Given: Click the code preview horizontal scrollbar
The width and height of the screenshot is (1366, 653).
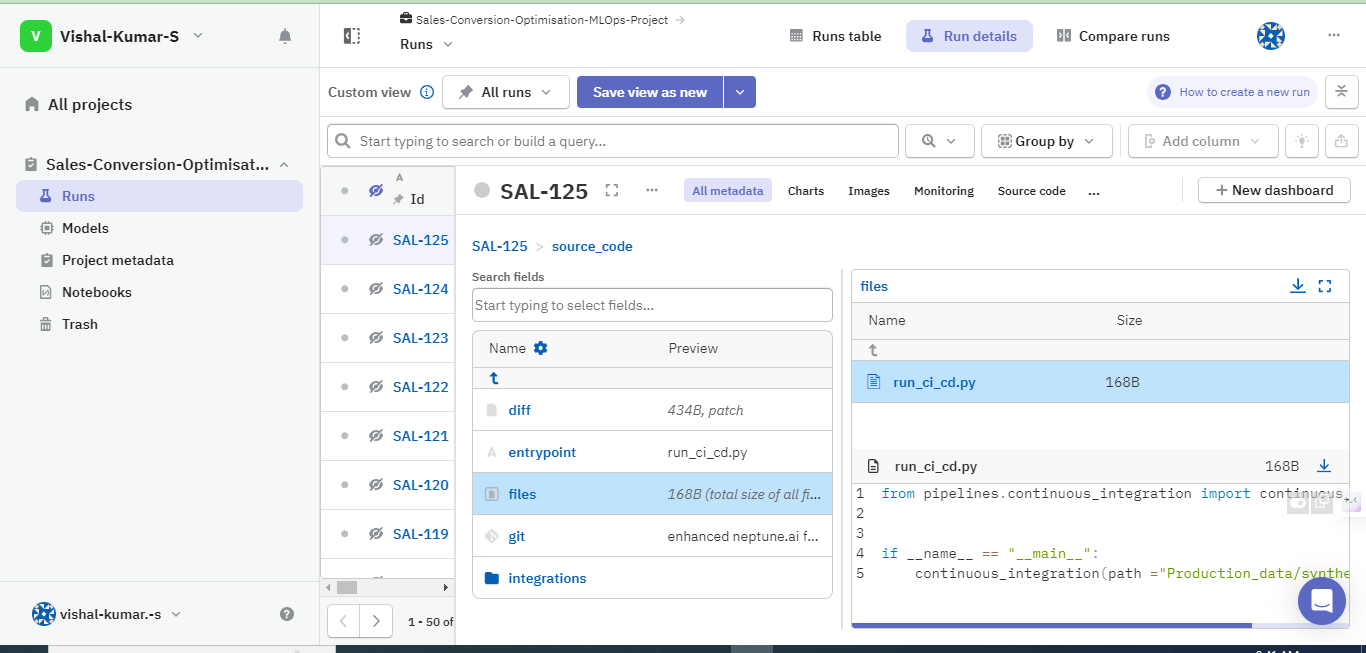Looking at the screenshot, I should tap(1051, 626).
